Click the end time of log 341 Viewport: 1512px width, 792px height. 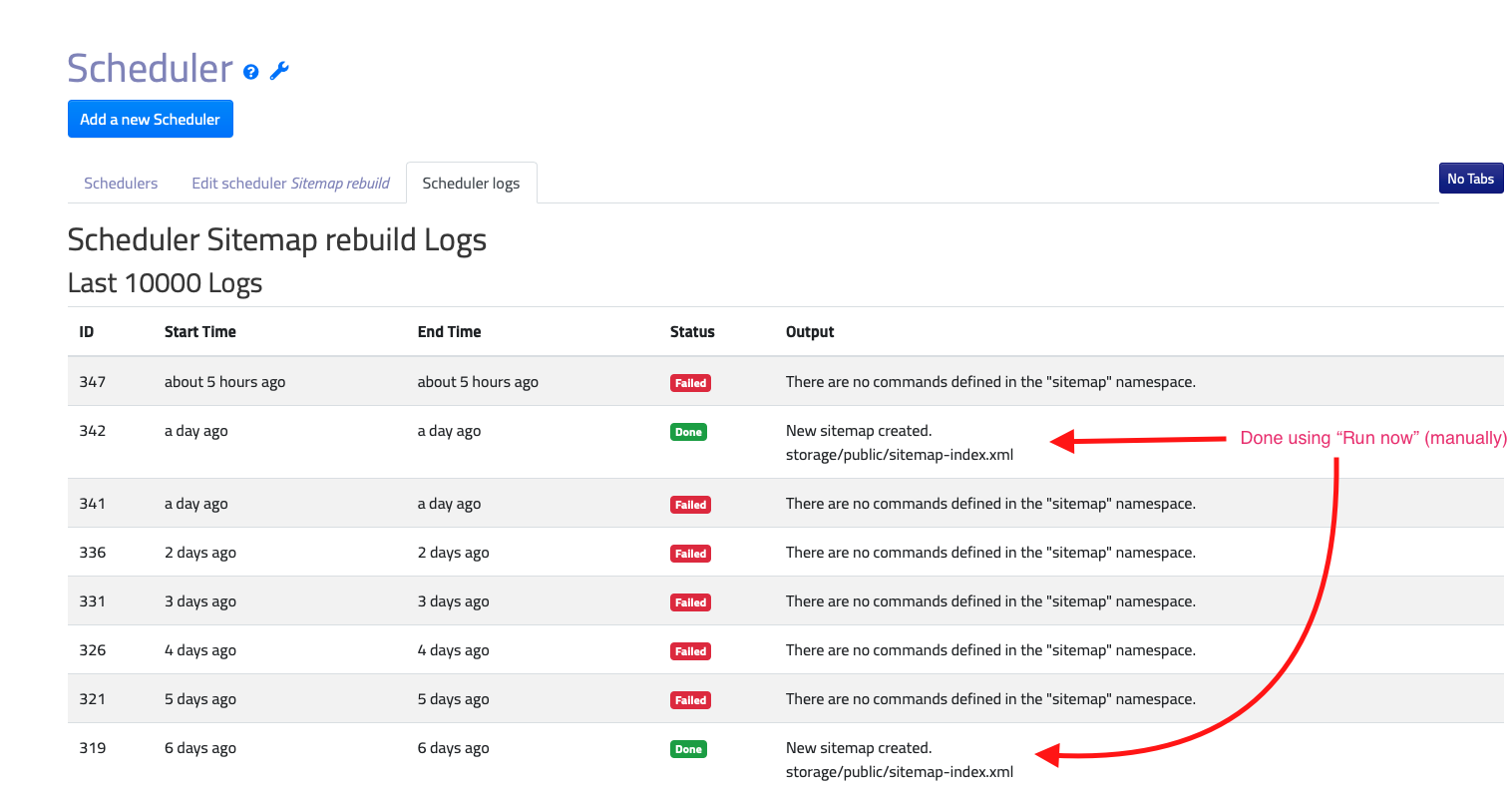[x=449, y=504]
